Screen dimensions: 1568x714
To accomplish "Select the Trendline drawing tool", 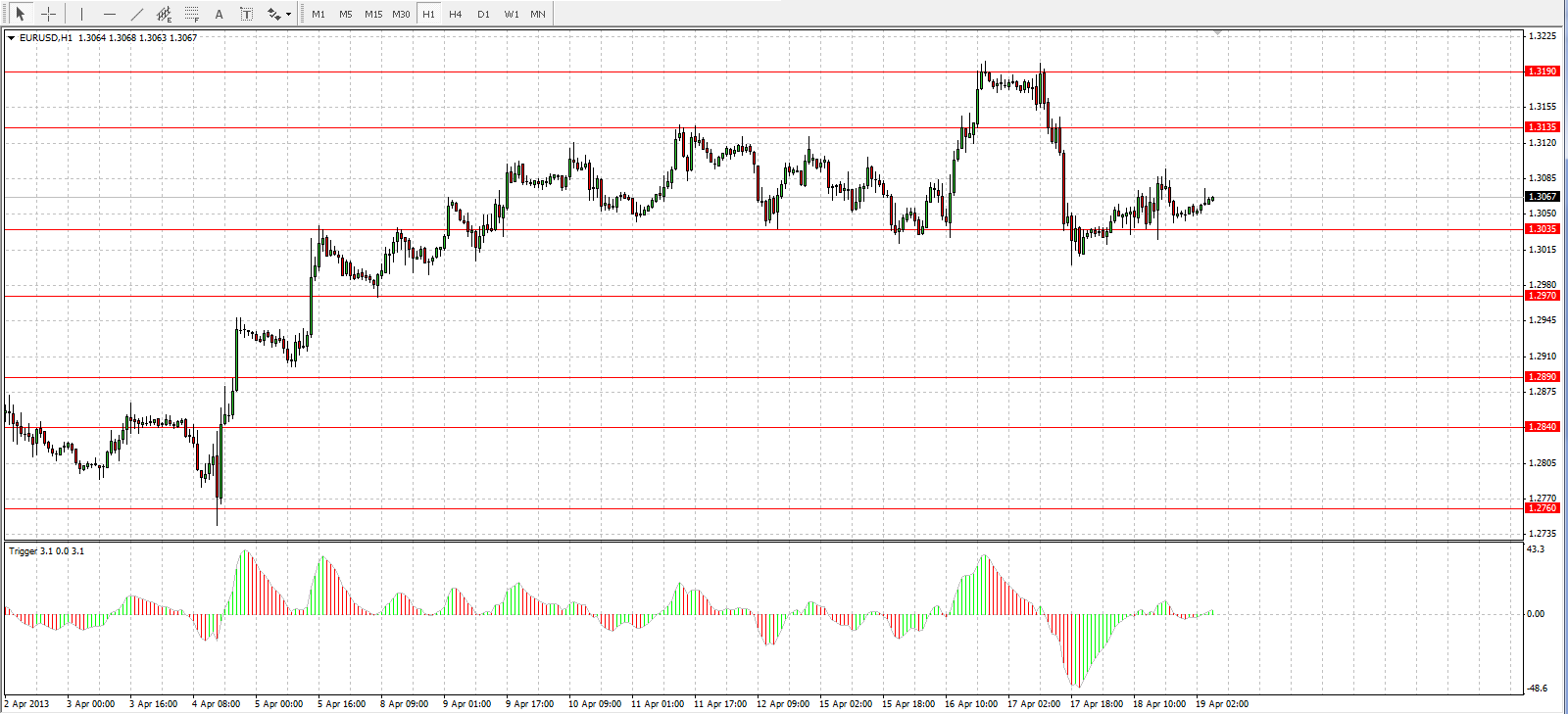I will [136, 14].
